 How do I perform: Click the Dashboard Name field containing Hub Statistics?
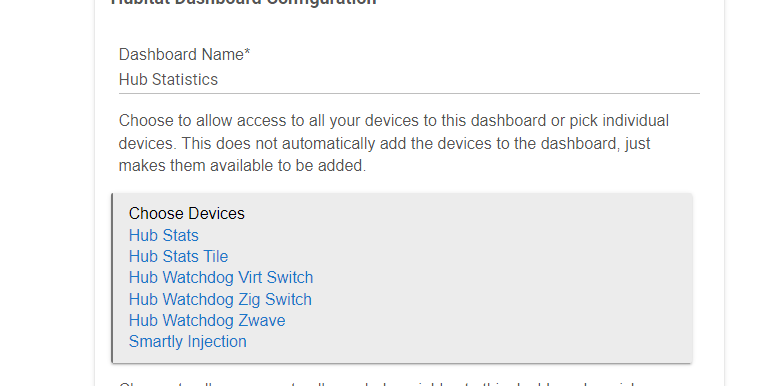point(409,80)
